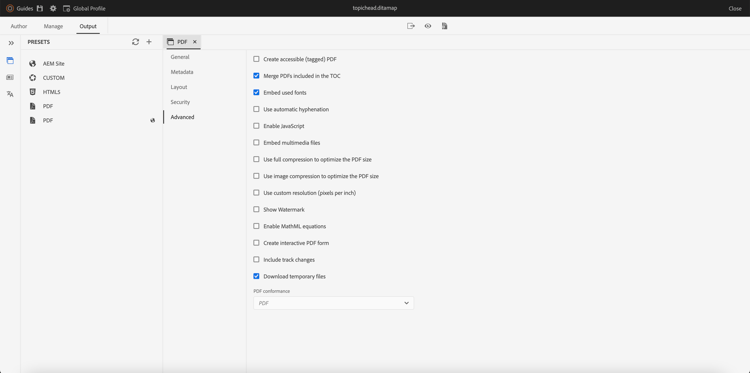Image resolution: width=750 pixels, height=373 pixels.
Task: Click the Close button in header
Action: click(735, 9)
